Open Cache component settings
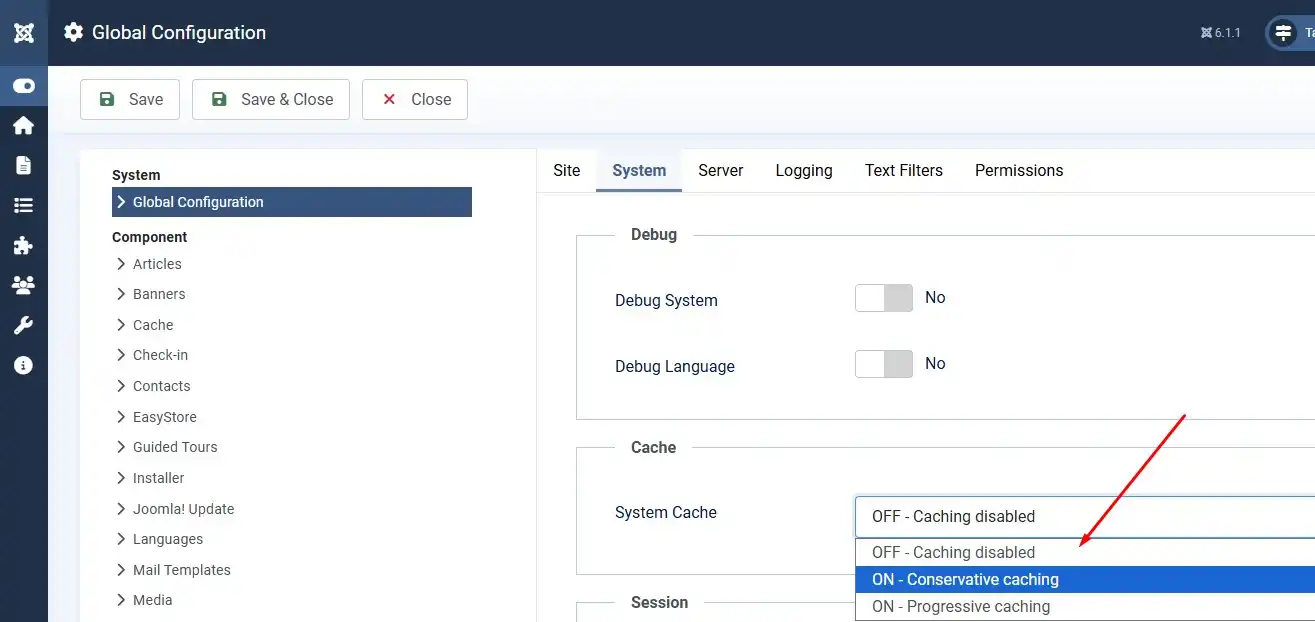This screenshot has height=622, width=1315. point(153,325)
